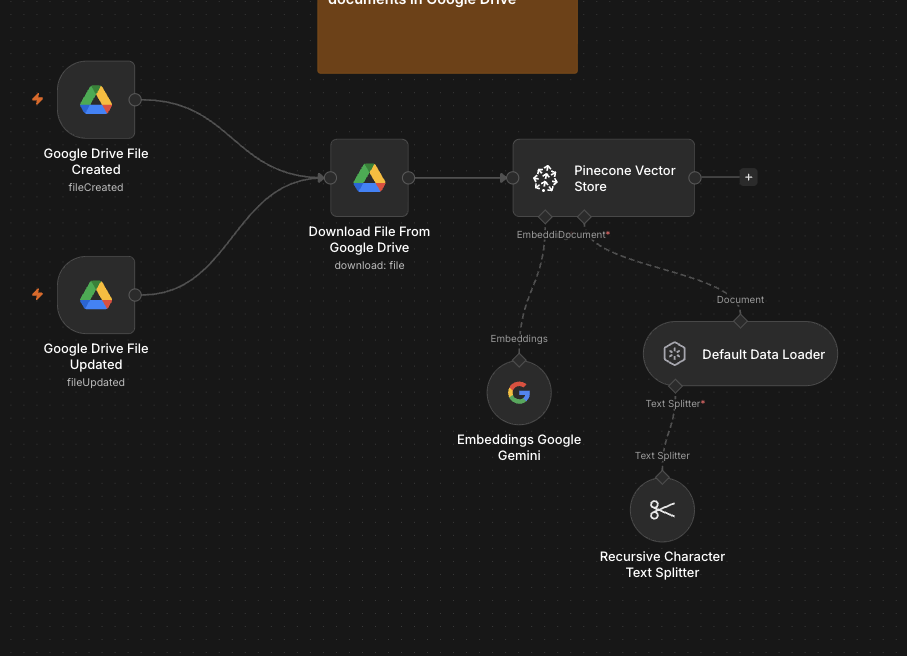907x656 pixels.
Task: Click the diamond connector atop Embeddings Google Gemini
Action: 519,360
